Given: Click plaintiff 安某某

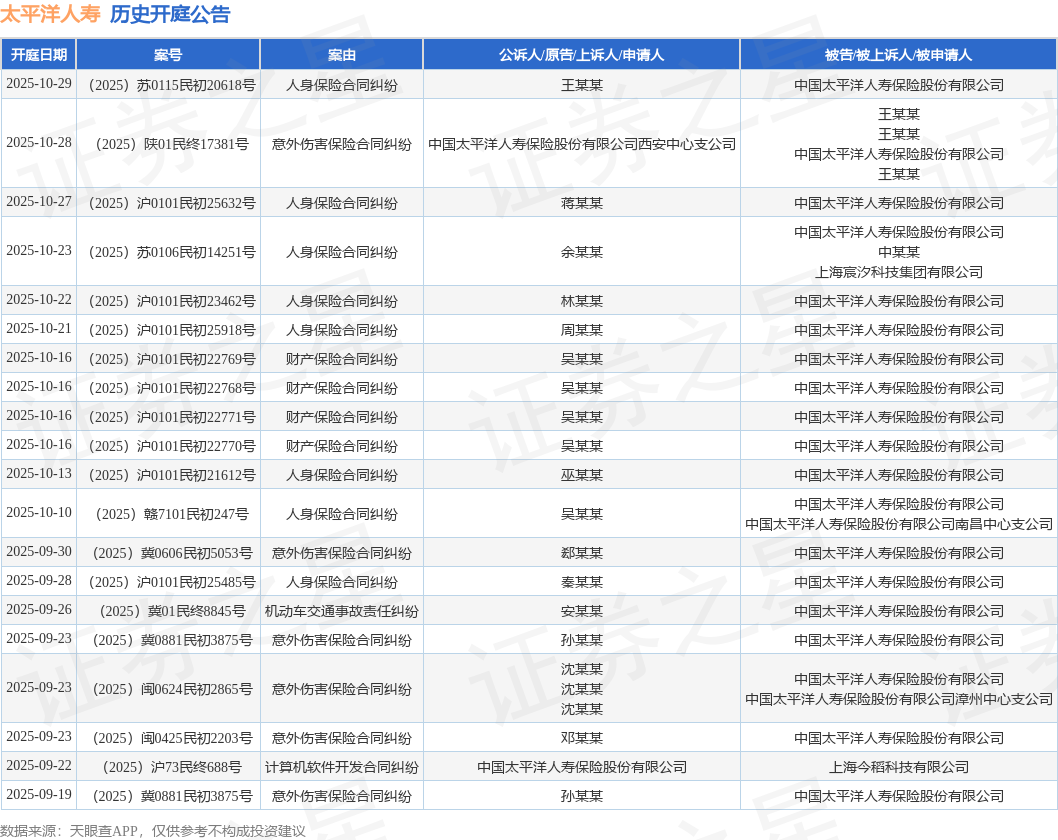Looking at the screenshot, I should click(582, 611).
